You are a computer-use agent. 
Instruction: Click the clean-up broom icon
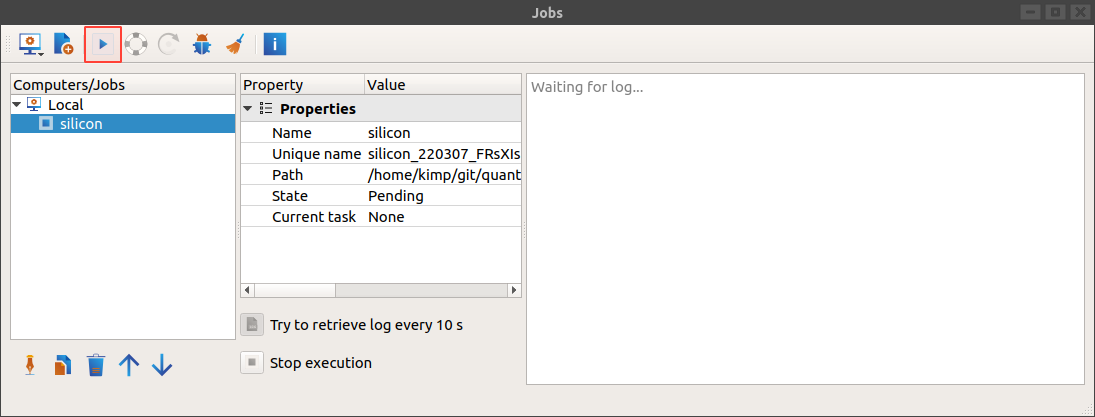[235, 45]
